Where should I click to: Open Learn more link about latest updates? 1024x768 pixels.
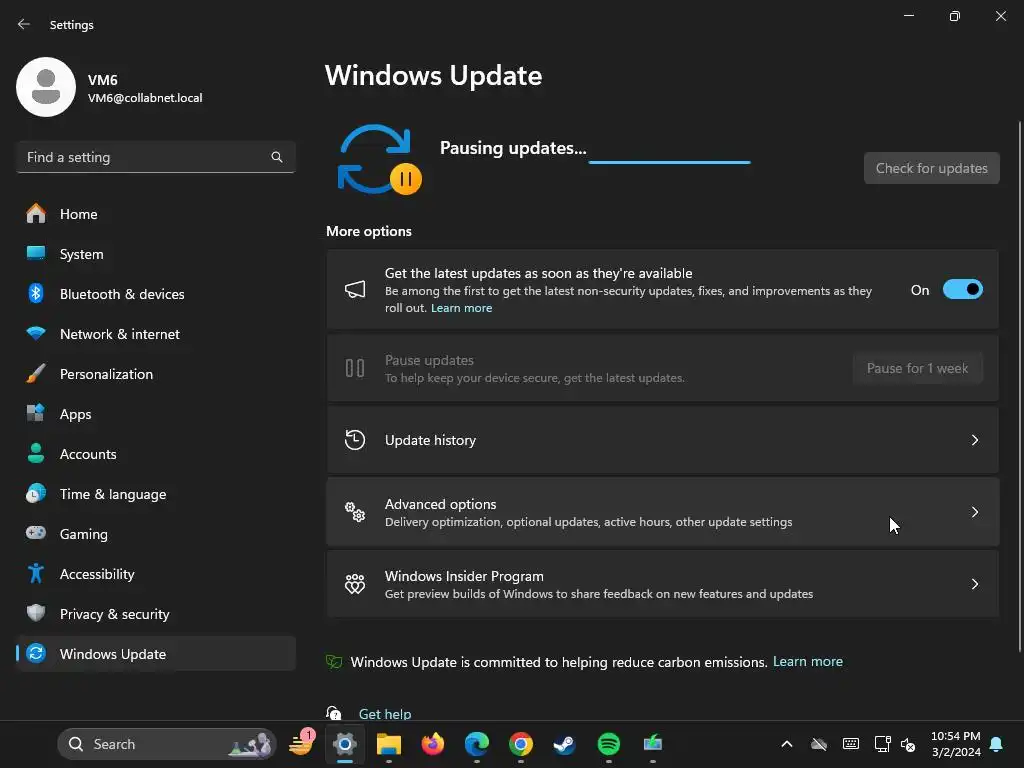461,308
